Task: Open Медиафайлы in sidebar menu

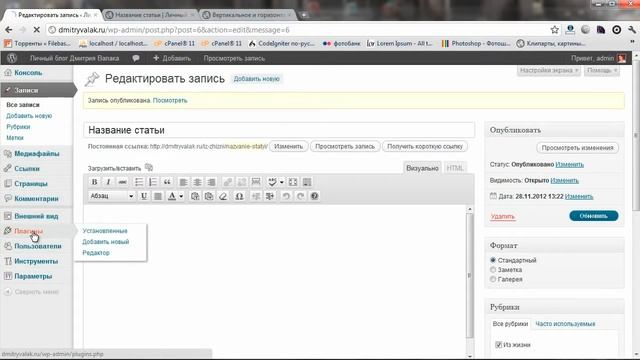Action: pos(36,153)
